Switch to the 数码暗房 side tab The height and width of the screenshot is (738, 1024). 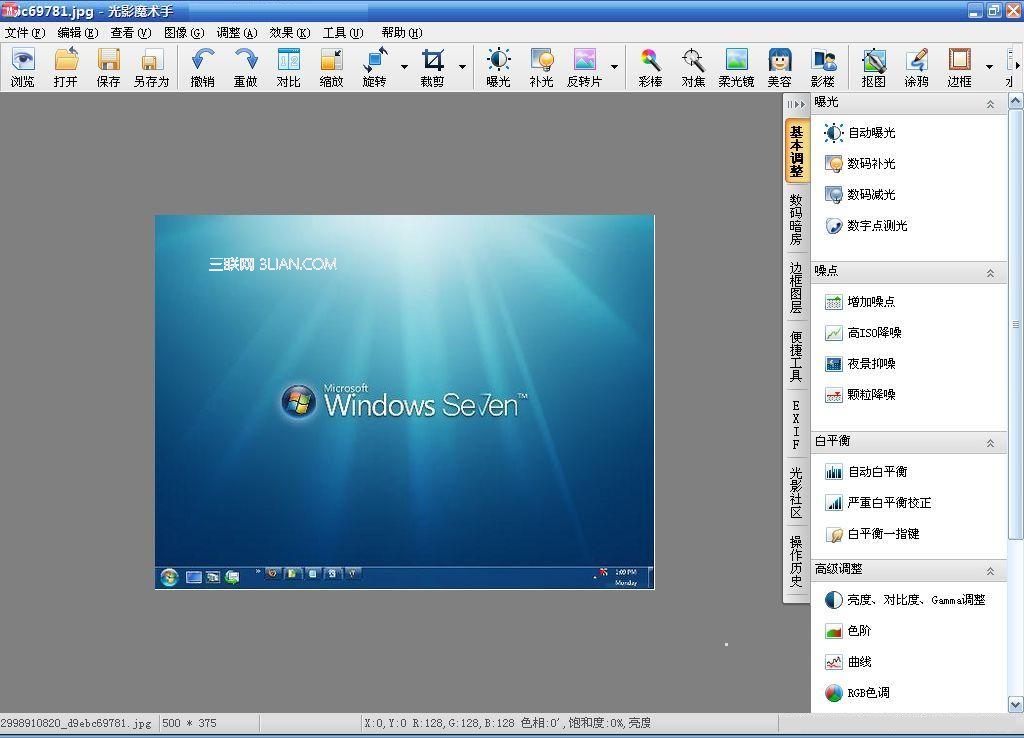point(795,219)
